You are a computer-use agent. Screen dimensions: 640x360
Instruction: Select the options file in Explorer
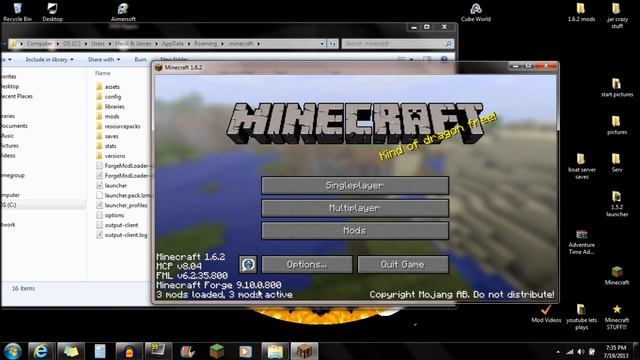(110, 215)
